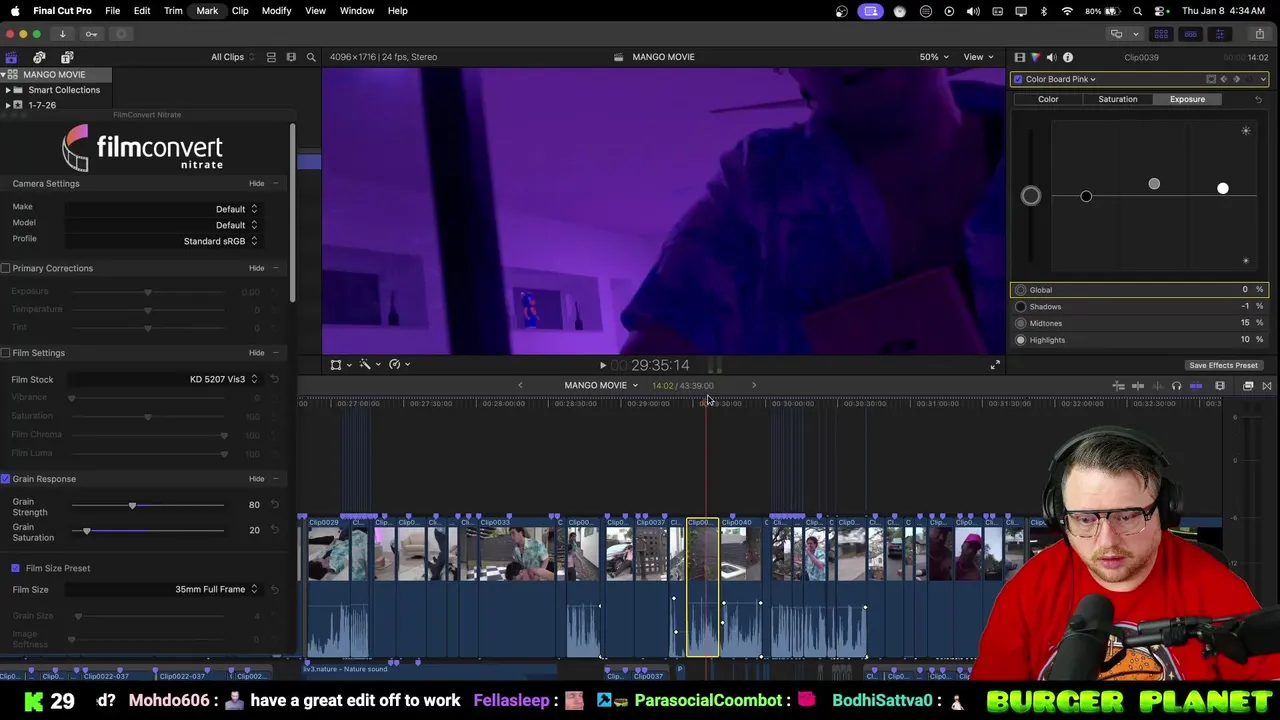Switch to Exposure tab
This screenshot has width=1280, height=720.
1187,99
